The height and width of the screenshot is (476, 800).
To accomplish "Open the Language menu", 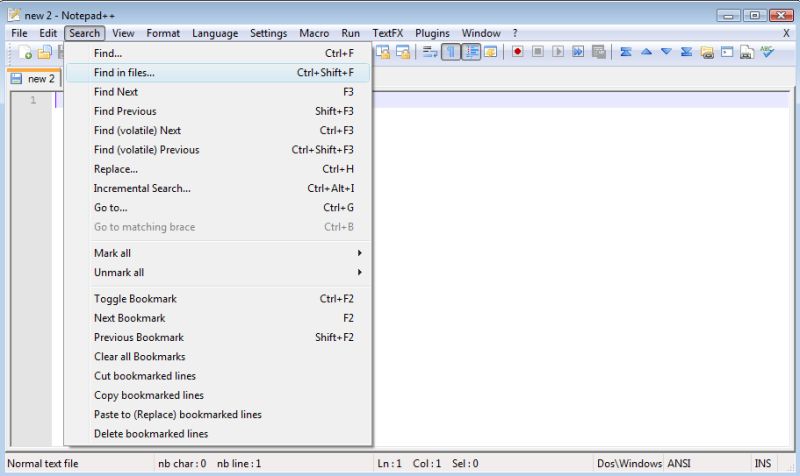I will (x=215, y=33).
